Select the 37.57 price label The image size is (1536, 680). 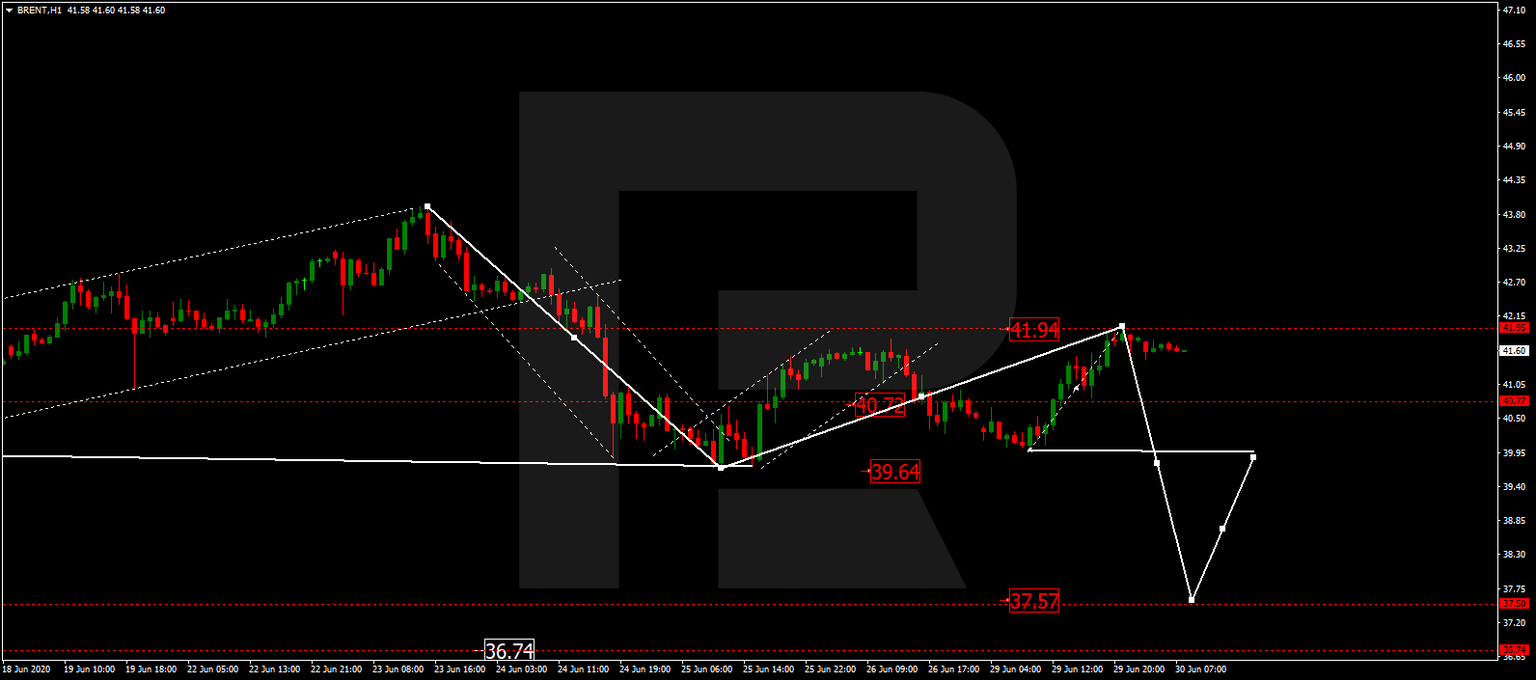[x=1033, y=602]
